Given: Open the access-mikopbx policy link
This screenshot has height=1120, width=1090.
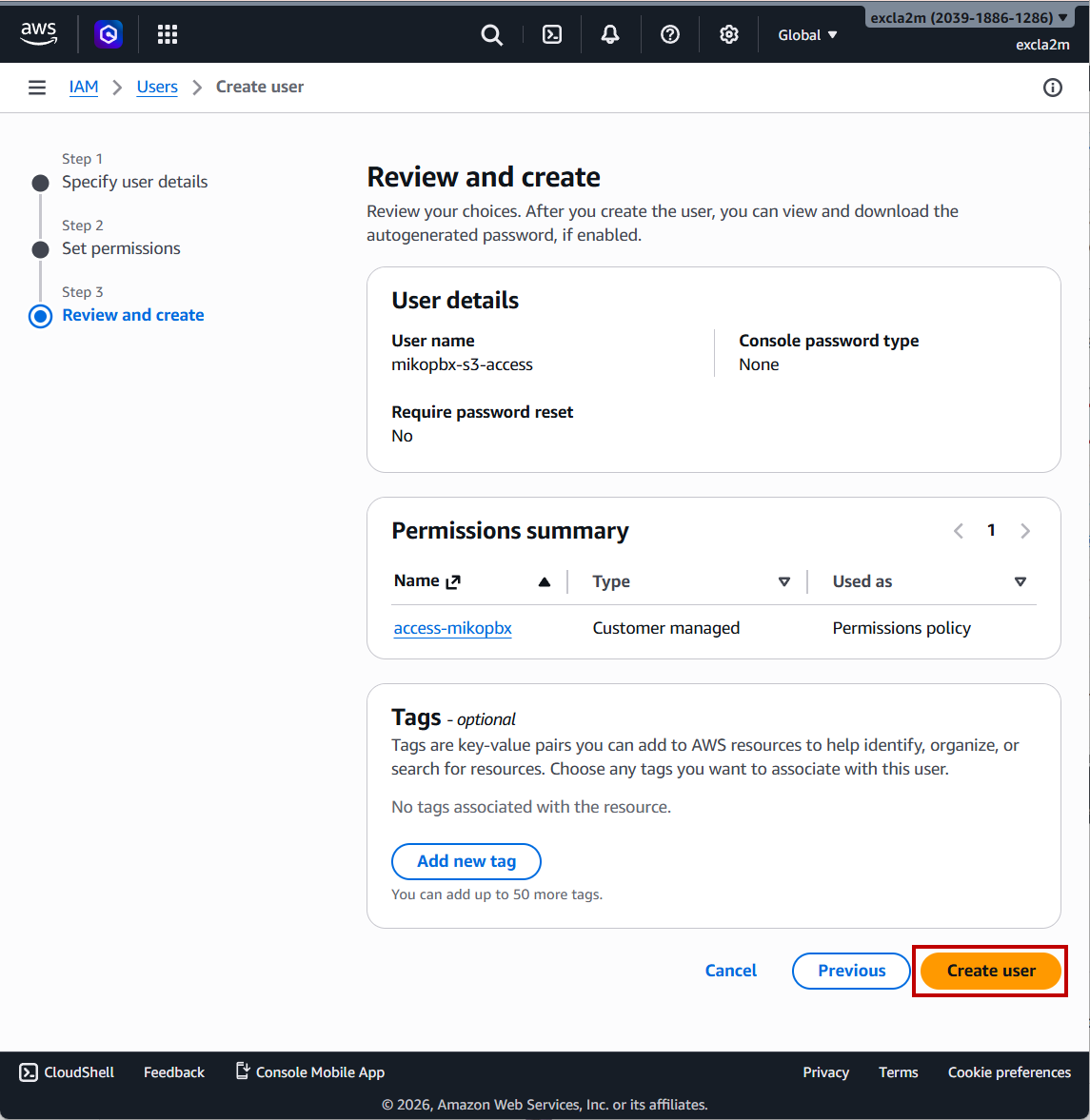Looking at the screenshot, I should point(453,628).
